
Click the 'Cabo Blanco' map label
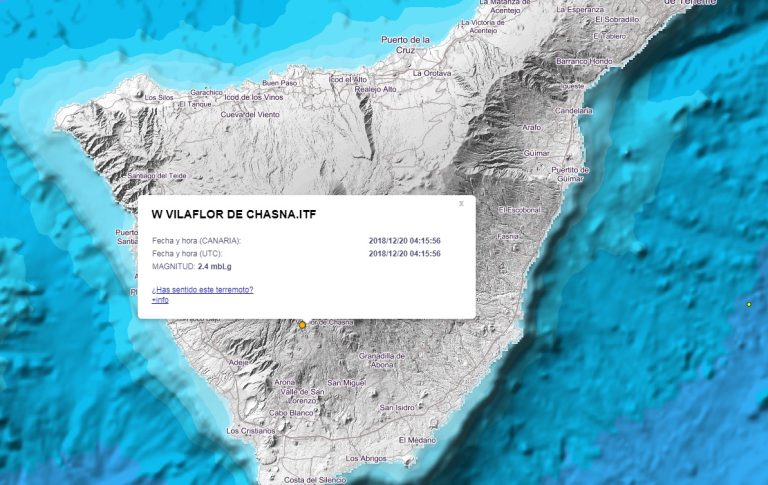point(291,413)
